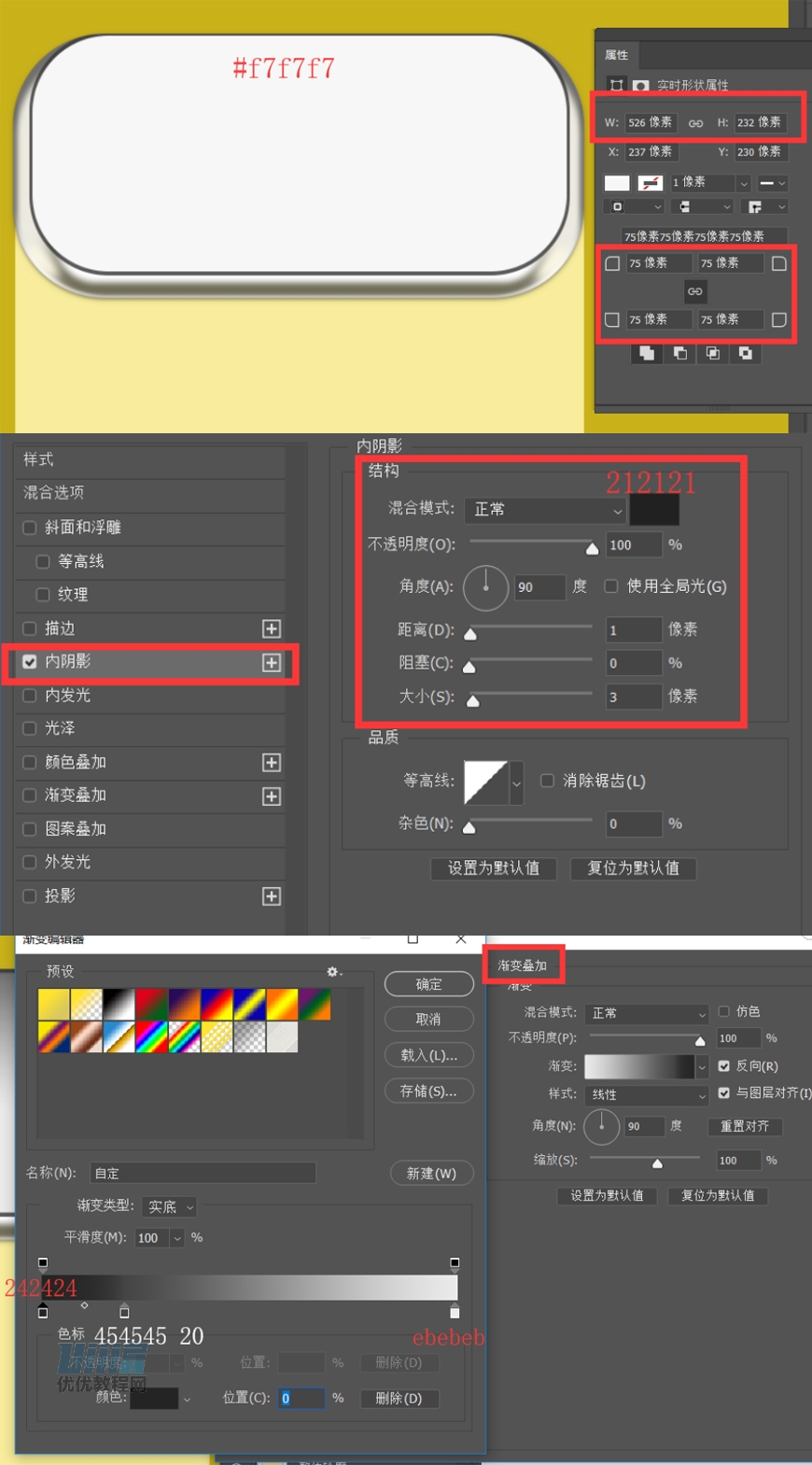
Task: Click the bottom-left corner radius icon
Action: pyautogui.click(x=612, y=319)
